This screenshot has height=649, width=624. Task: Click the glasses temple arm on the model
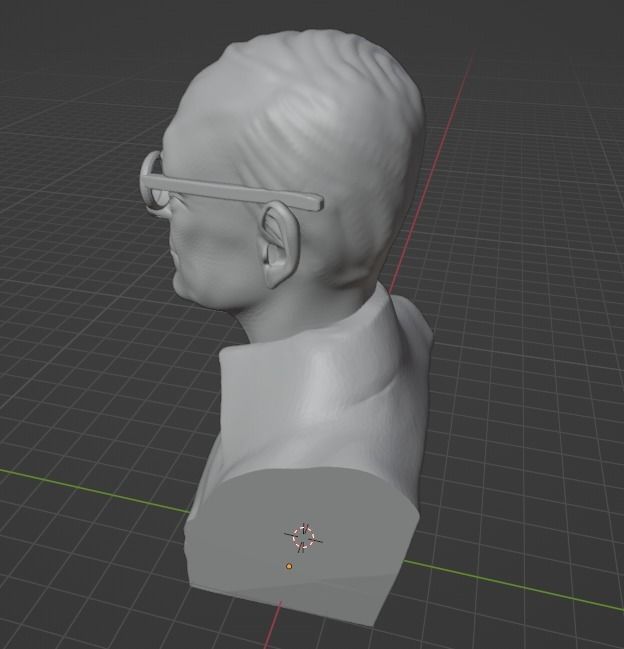click(x=232, y=192)
